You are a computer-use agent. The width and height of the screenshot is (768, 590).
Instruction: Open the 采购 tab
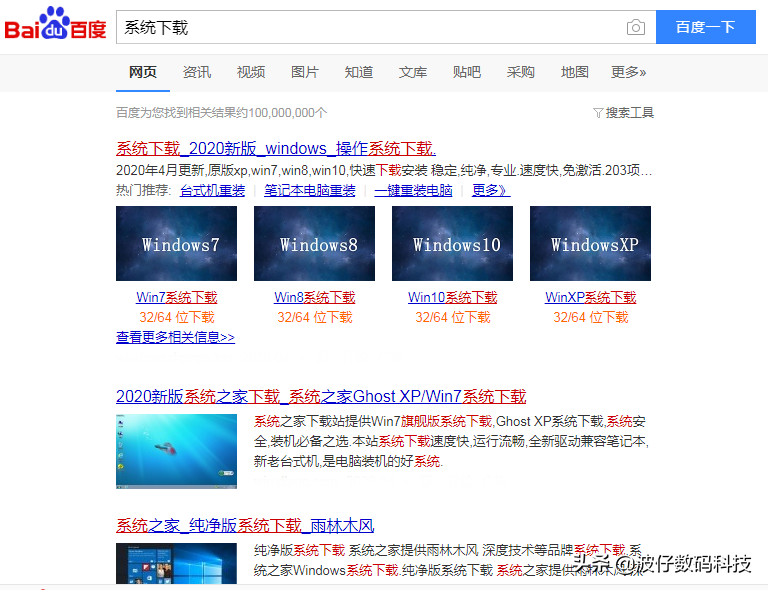(x=521, y=72)
